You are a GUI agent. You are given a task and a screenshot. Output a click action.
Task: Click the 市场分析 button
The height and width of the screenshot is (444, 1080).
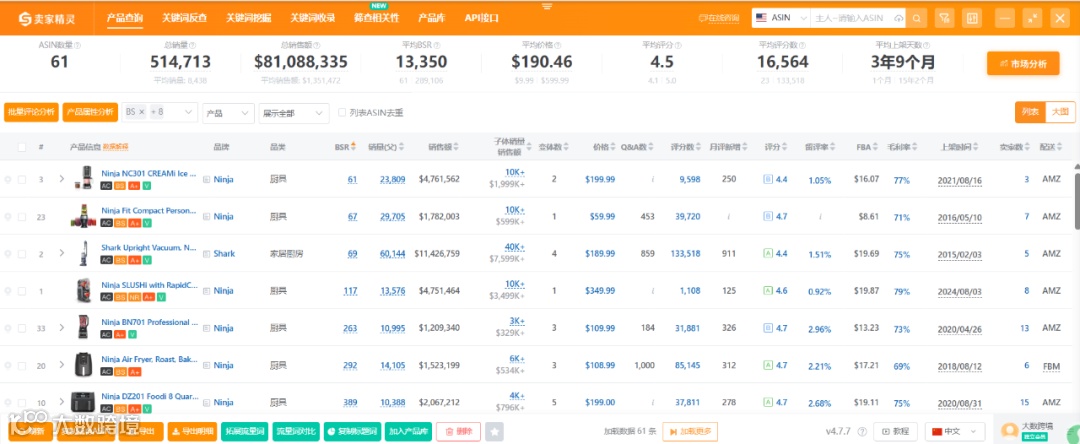click(x=1022, y=63)
